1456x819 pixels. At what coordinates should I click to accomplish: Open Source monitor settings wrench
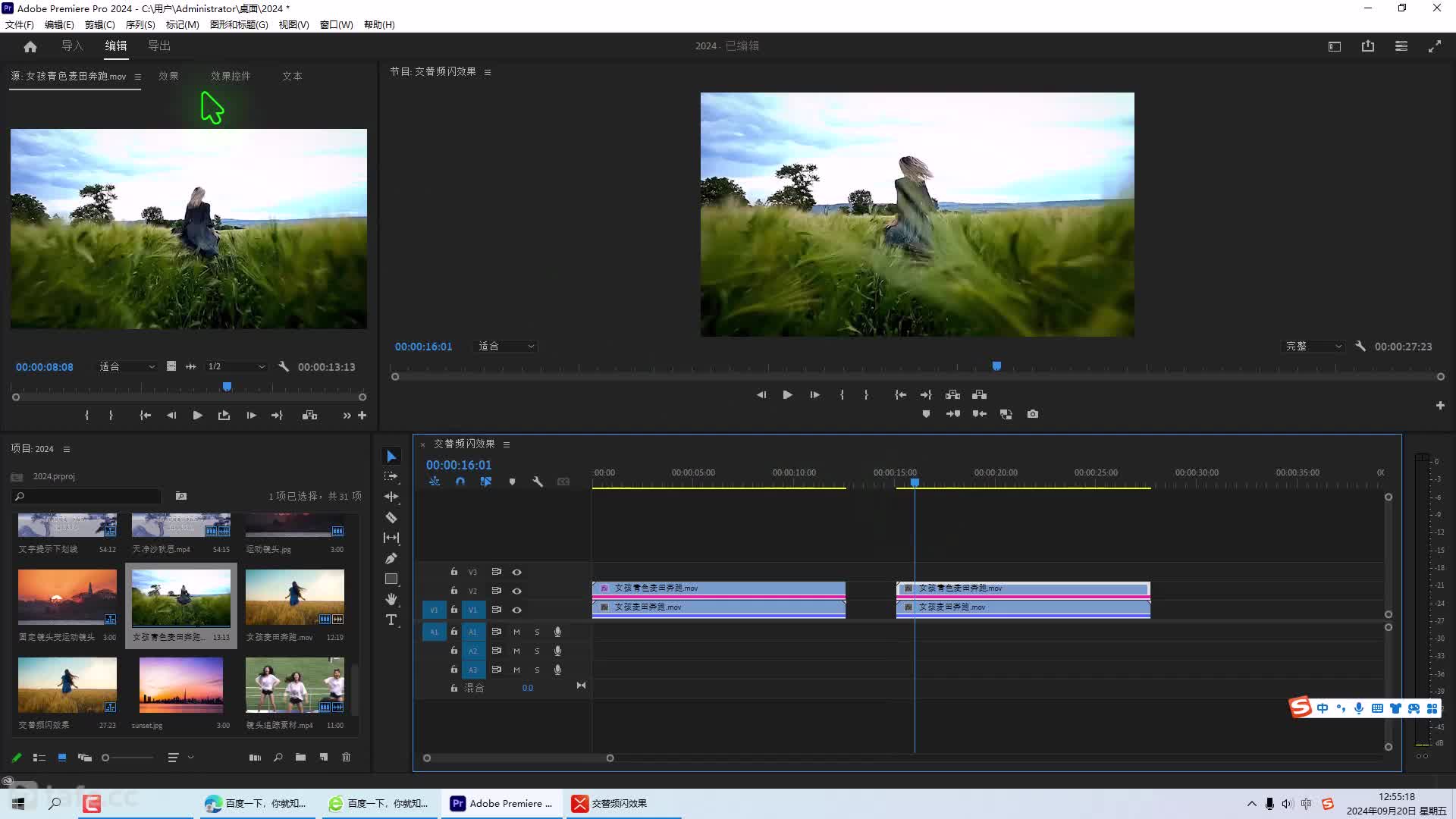click(284, 366)
